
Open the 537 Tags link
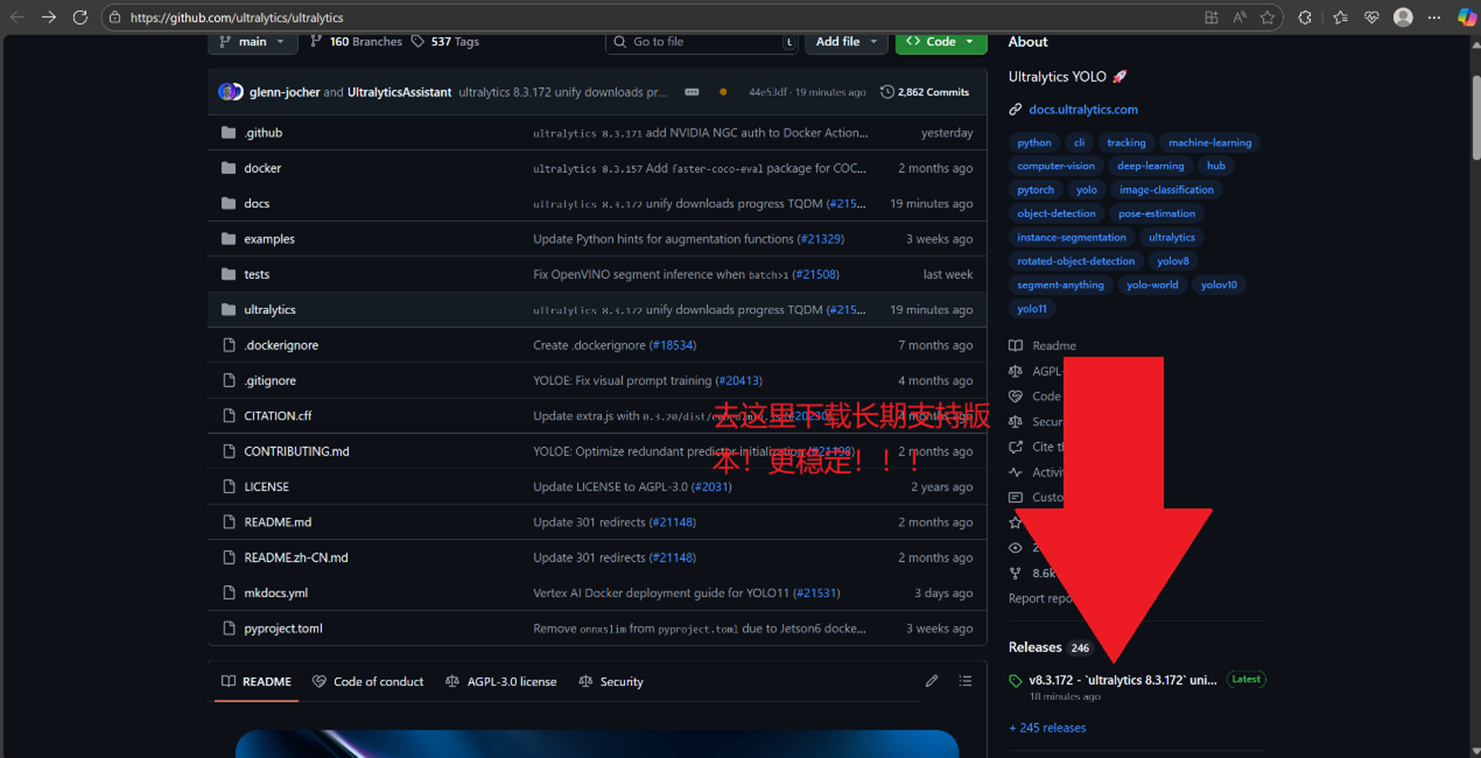click(445, 42)
